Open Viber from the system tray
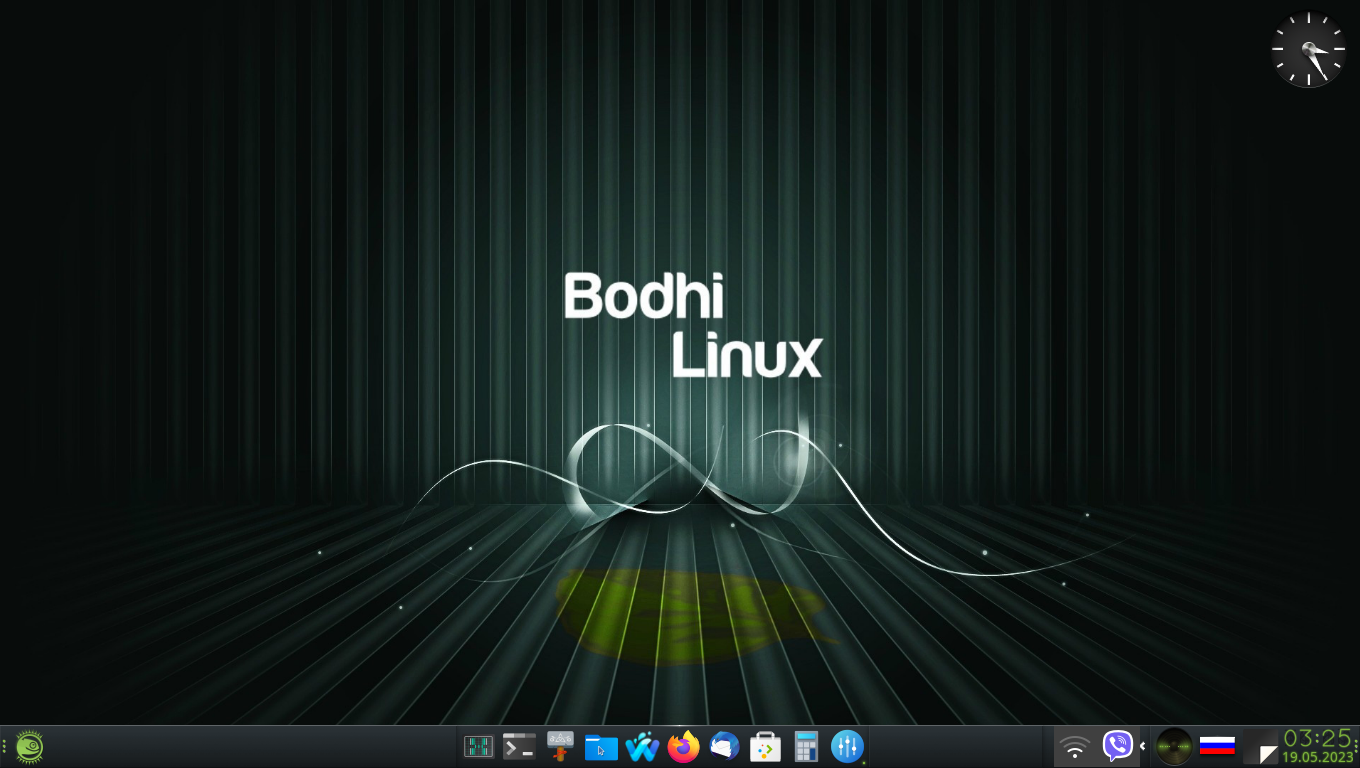Image resolution: width=1360 pixels, height=768 pixels. point(1117,746)
